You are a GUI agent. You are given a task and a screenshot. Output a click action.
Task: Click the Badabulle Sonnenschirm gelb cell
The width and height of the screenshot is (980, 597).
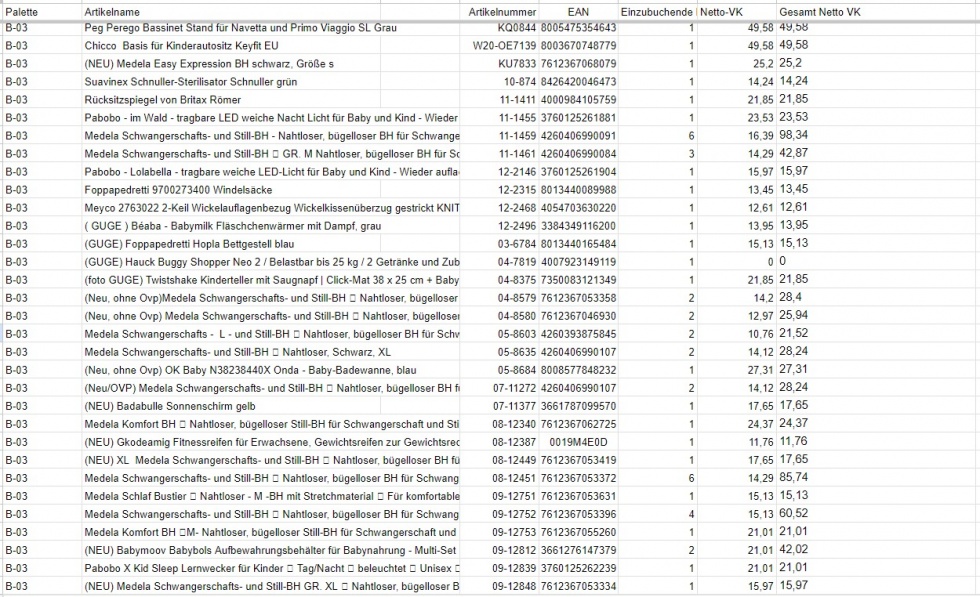pyautogui.click(x=170, y=406)
